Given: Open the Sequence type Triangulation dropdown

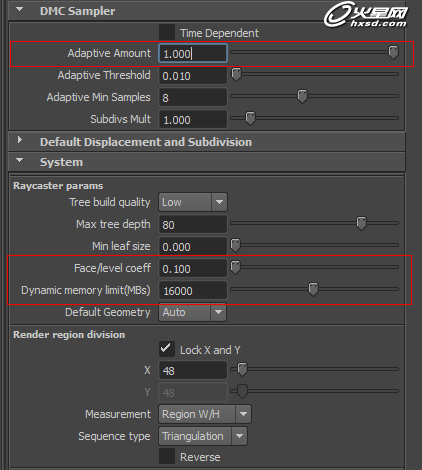Looking at the screenshot, I should pyautogui.click(x=203, y=436).
